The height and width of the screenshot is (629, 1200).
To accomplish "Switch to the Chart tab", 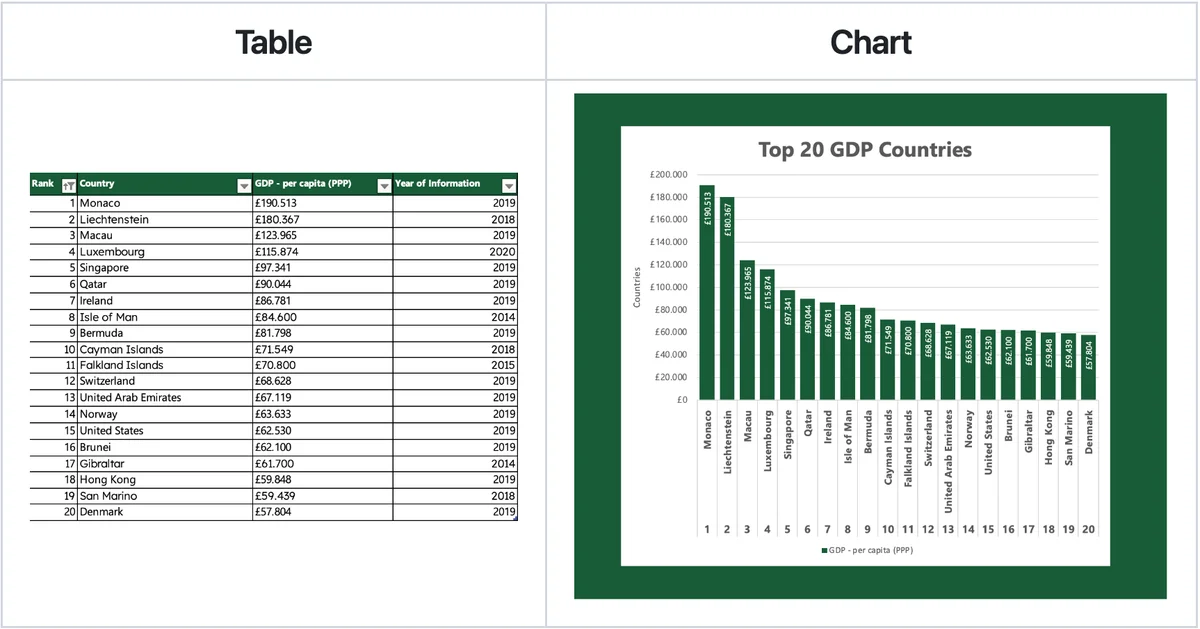I will (x=870, y=42).
